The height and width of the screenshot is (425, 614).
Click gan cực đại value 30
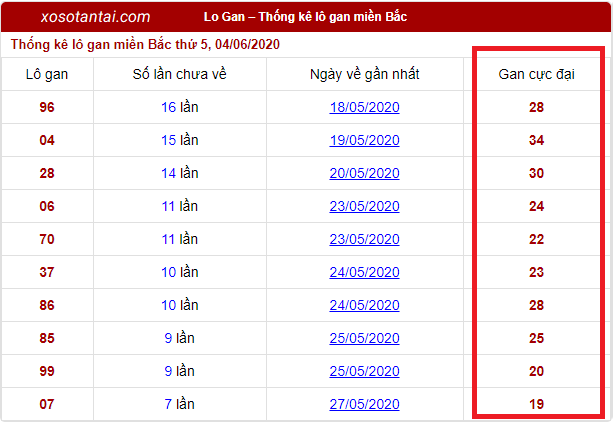click(536, 173)
